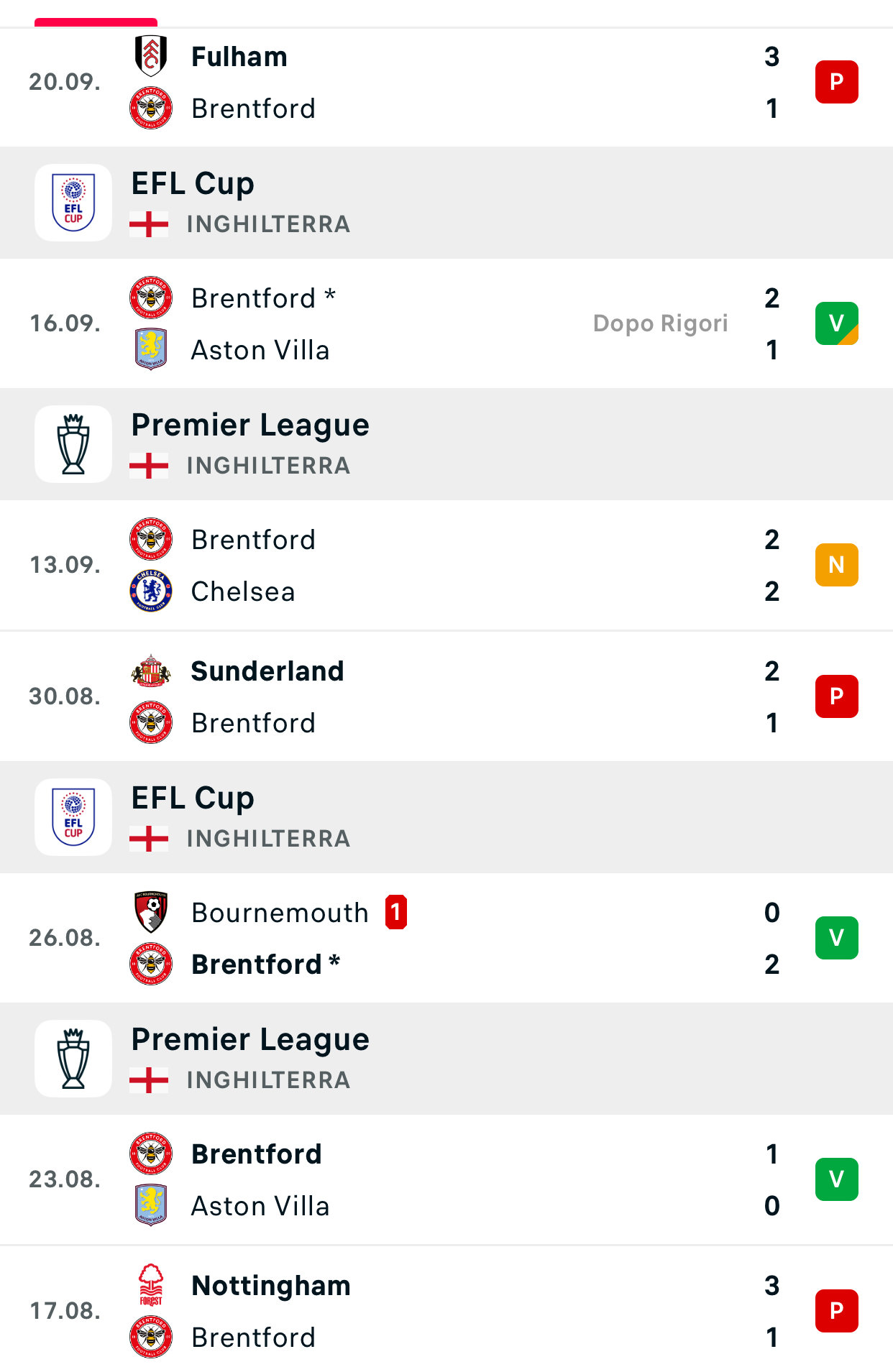Click the Fulham club crest
This screenshot has width=893, height=1372.
(151, 56)
